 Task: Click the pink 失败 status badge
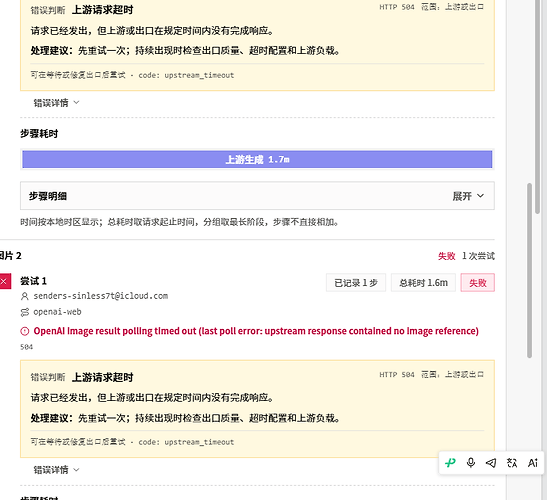pos(478,283)
